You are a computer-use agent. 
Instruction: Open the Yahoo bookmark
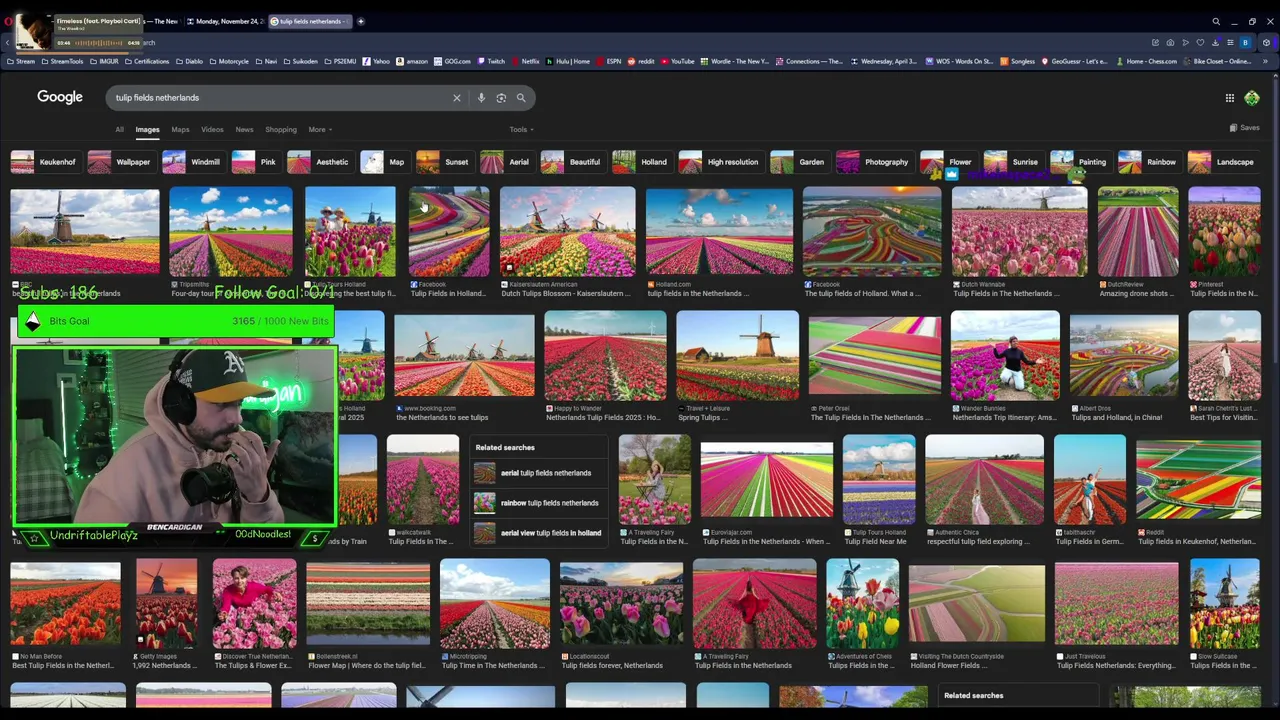click(376, 61)
